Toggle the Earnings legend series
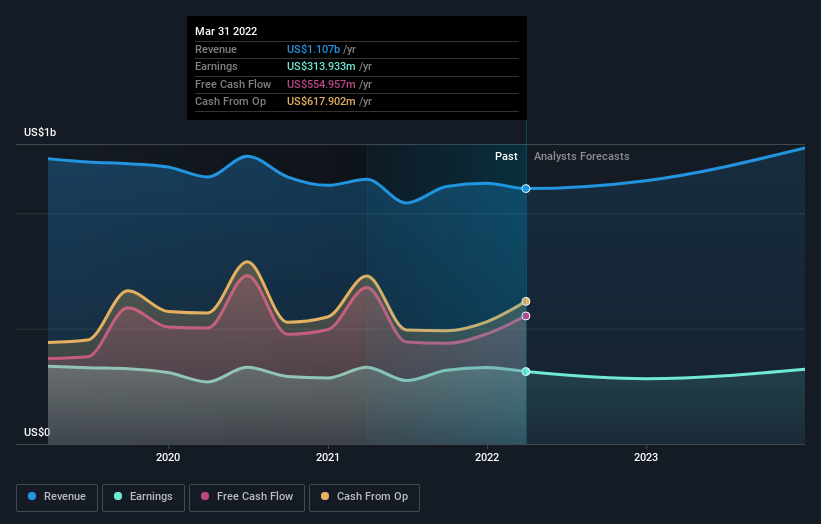Screen dimensions: 821x524 [x=143, y=497]
